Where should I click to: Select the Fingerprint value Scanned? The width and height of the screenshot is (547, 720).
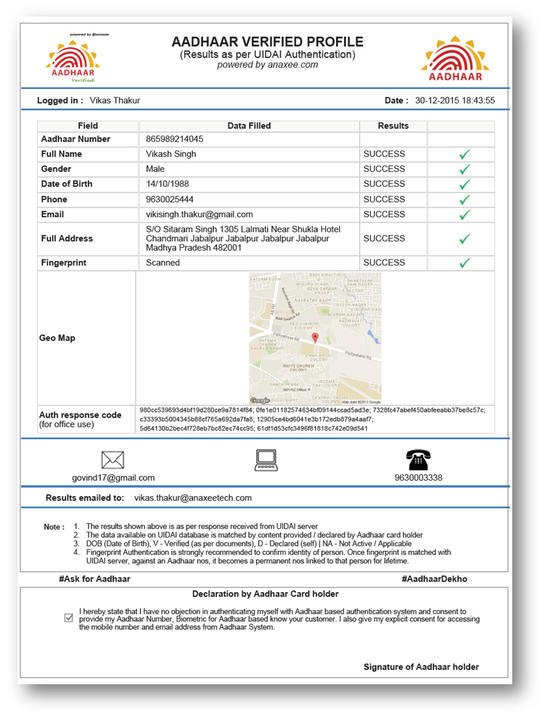[x=163, y=263]
